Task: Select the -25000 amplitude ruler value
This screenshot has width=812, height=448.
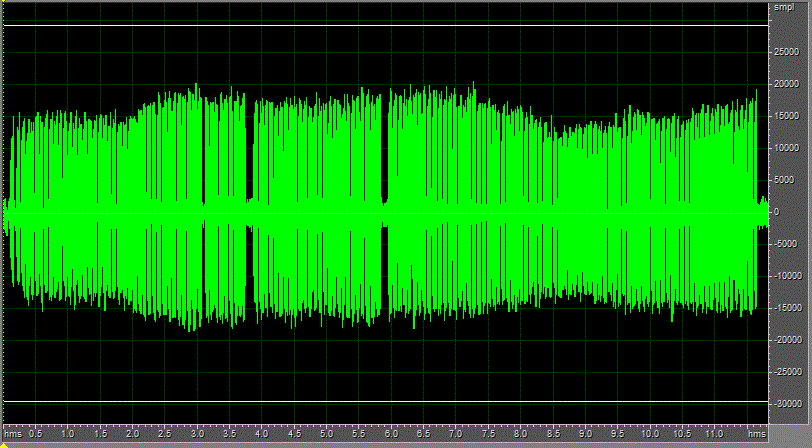Action: pyautogui.click(x=787, y=372)
